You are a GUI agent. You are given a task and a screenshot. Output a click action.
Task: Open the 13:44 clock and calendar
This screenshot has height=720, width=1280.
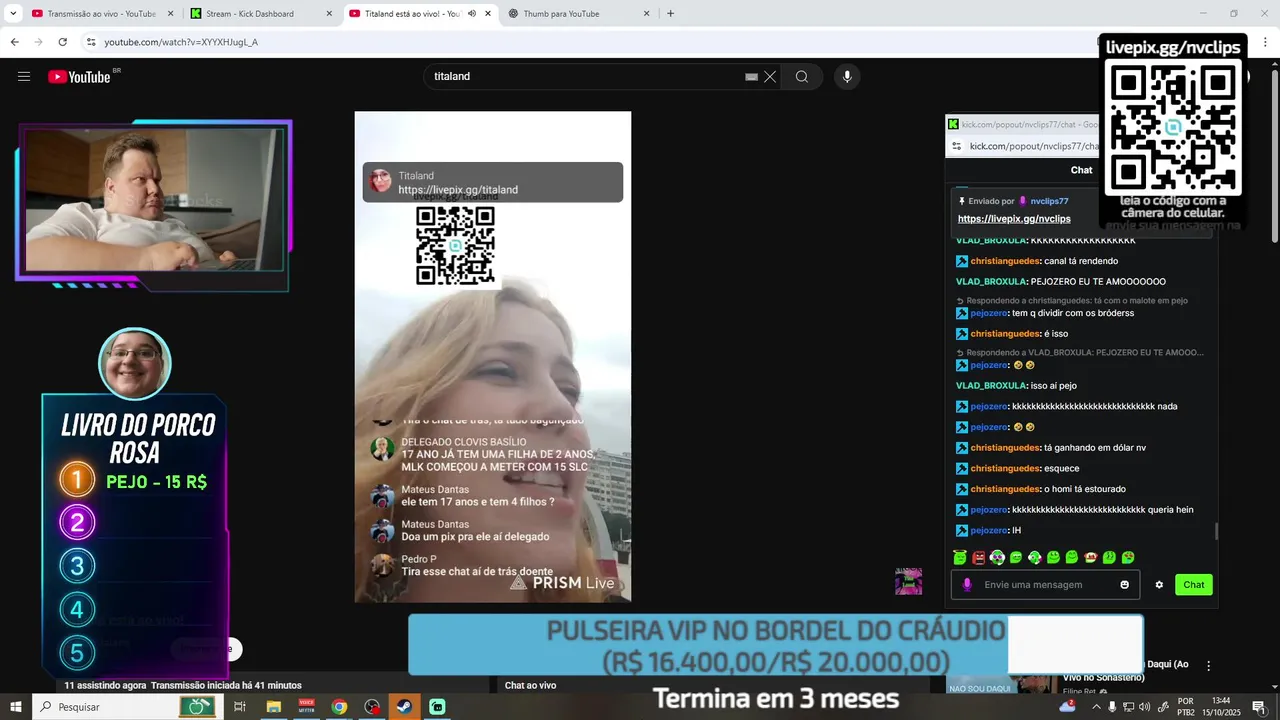pyautogui.click(x=1220, y=707)
